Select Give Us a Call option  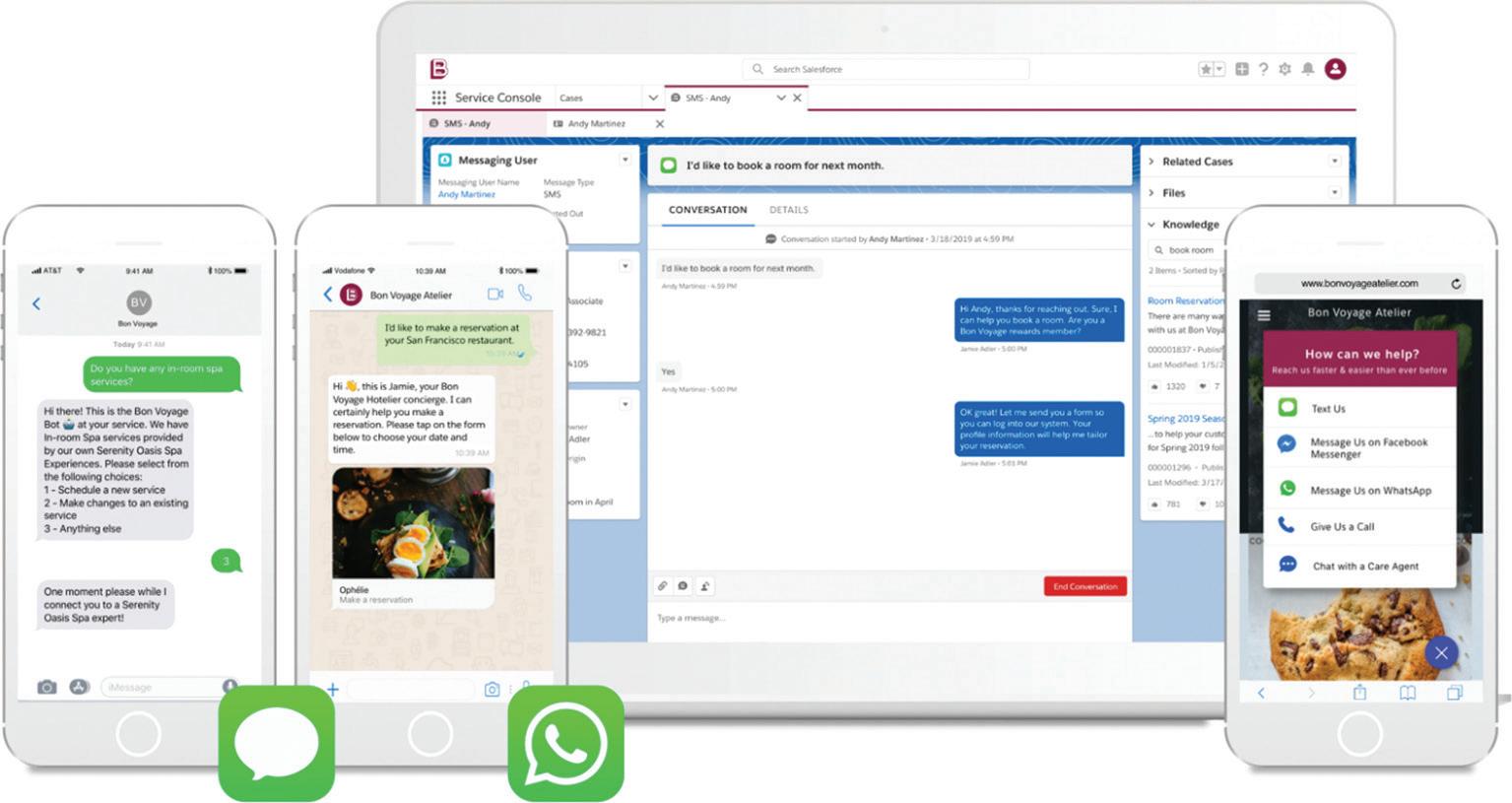pyautogui.click(x=1359, y=526)
